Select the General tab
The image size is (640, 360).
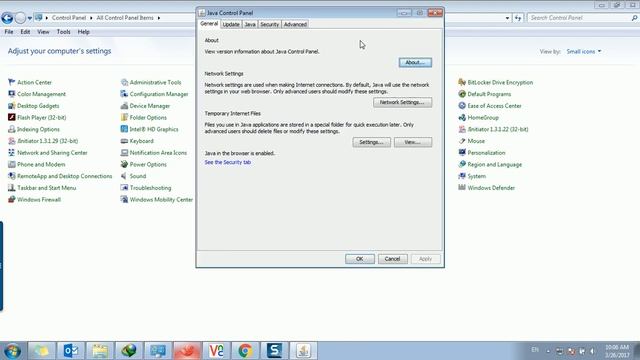click(209, 24)
